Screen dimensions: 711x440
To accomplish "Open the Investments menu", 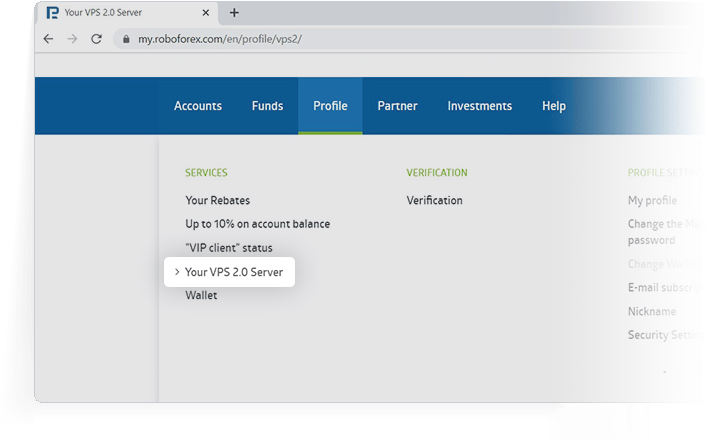I will click(x=480, y=106).
